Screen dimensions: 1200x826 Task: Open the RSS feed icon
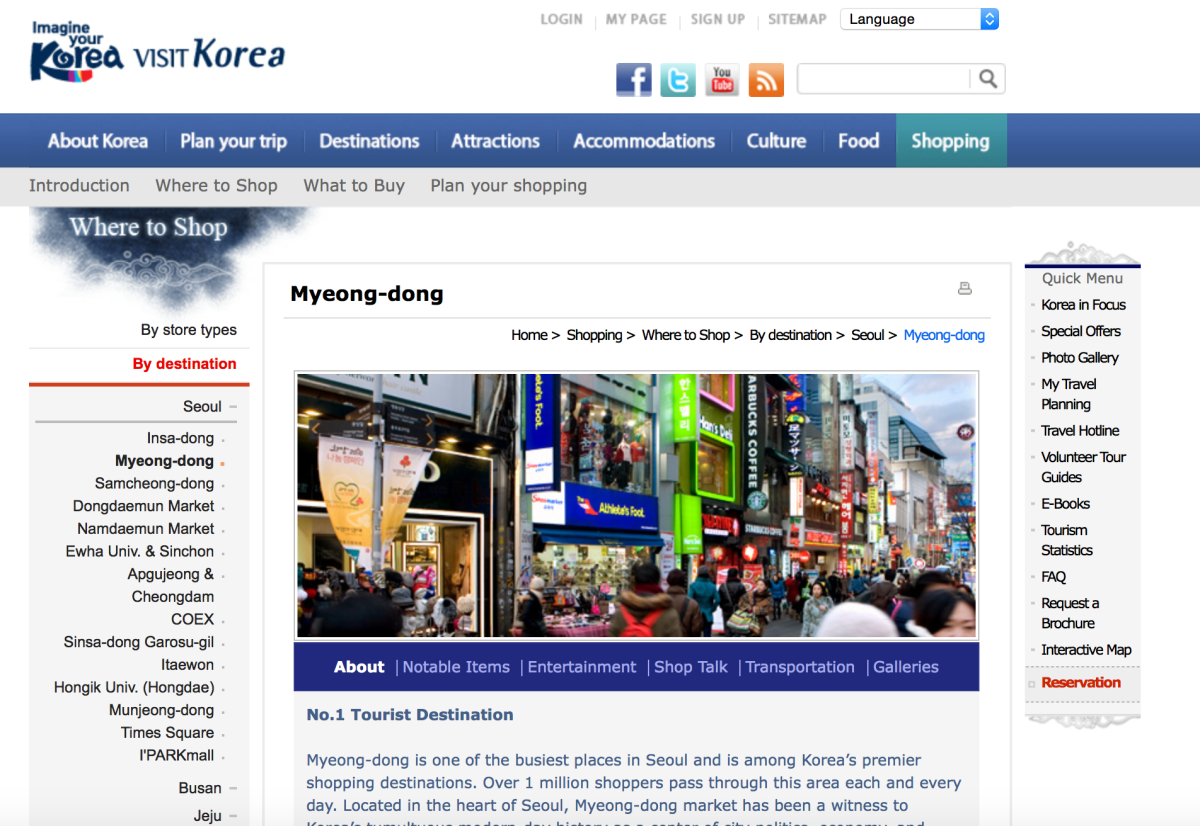766,80
